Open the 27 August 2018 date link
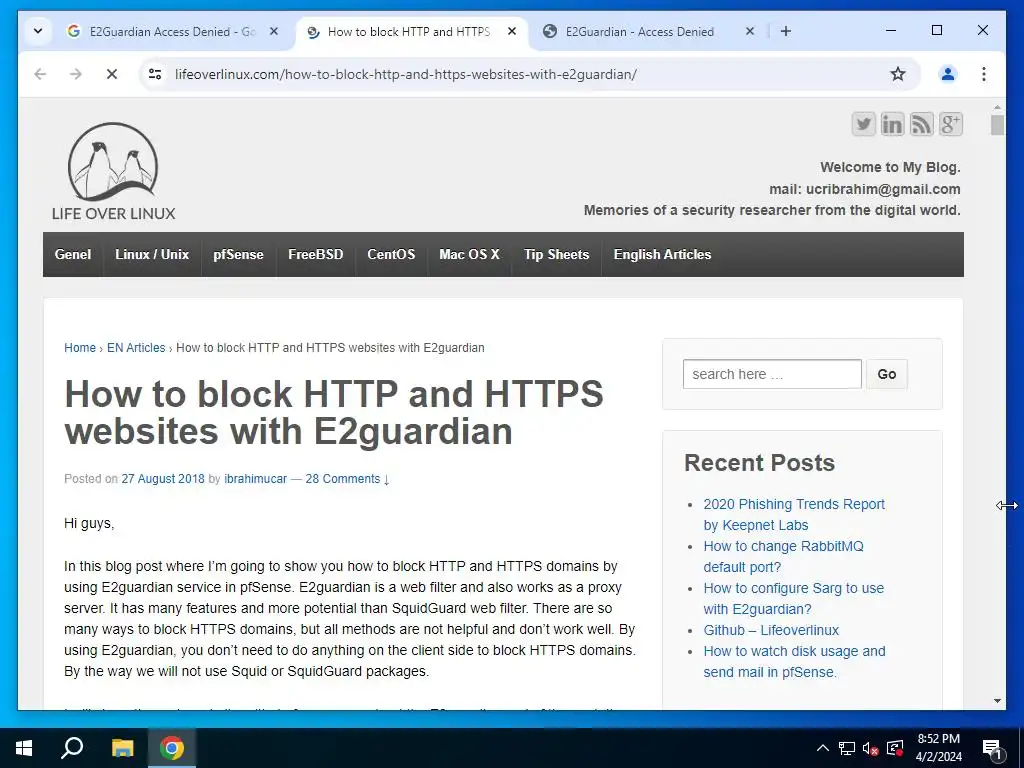This screenshot has height=768, width=1024. click(x=163, y=479)
